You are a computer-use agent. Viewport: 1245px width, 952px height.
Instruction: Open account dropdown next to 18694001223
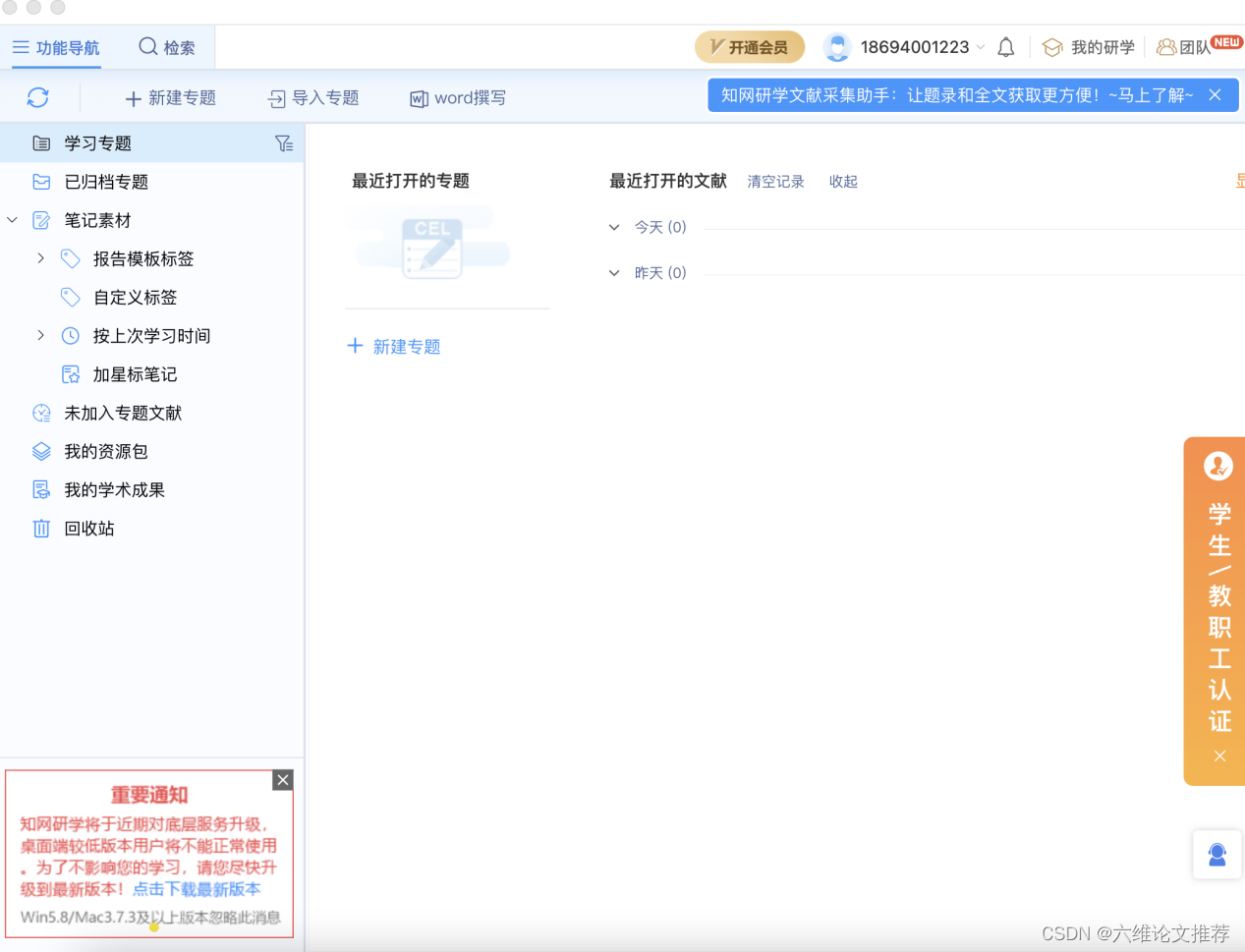(x=981, y=47)
